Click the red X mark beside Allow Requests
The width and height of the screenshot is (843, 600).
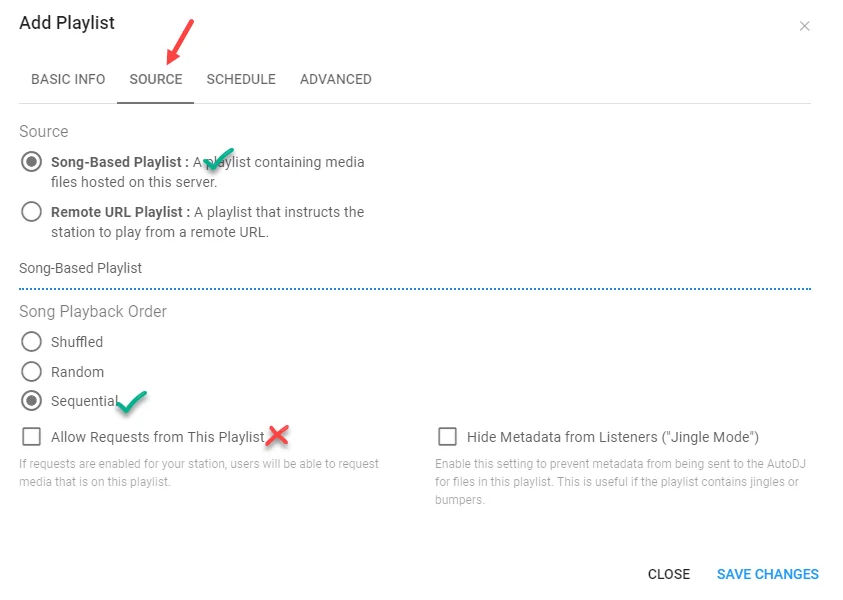click(x=277, y=435)
